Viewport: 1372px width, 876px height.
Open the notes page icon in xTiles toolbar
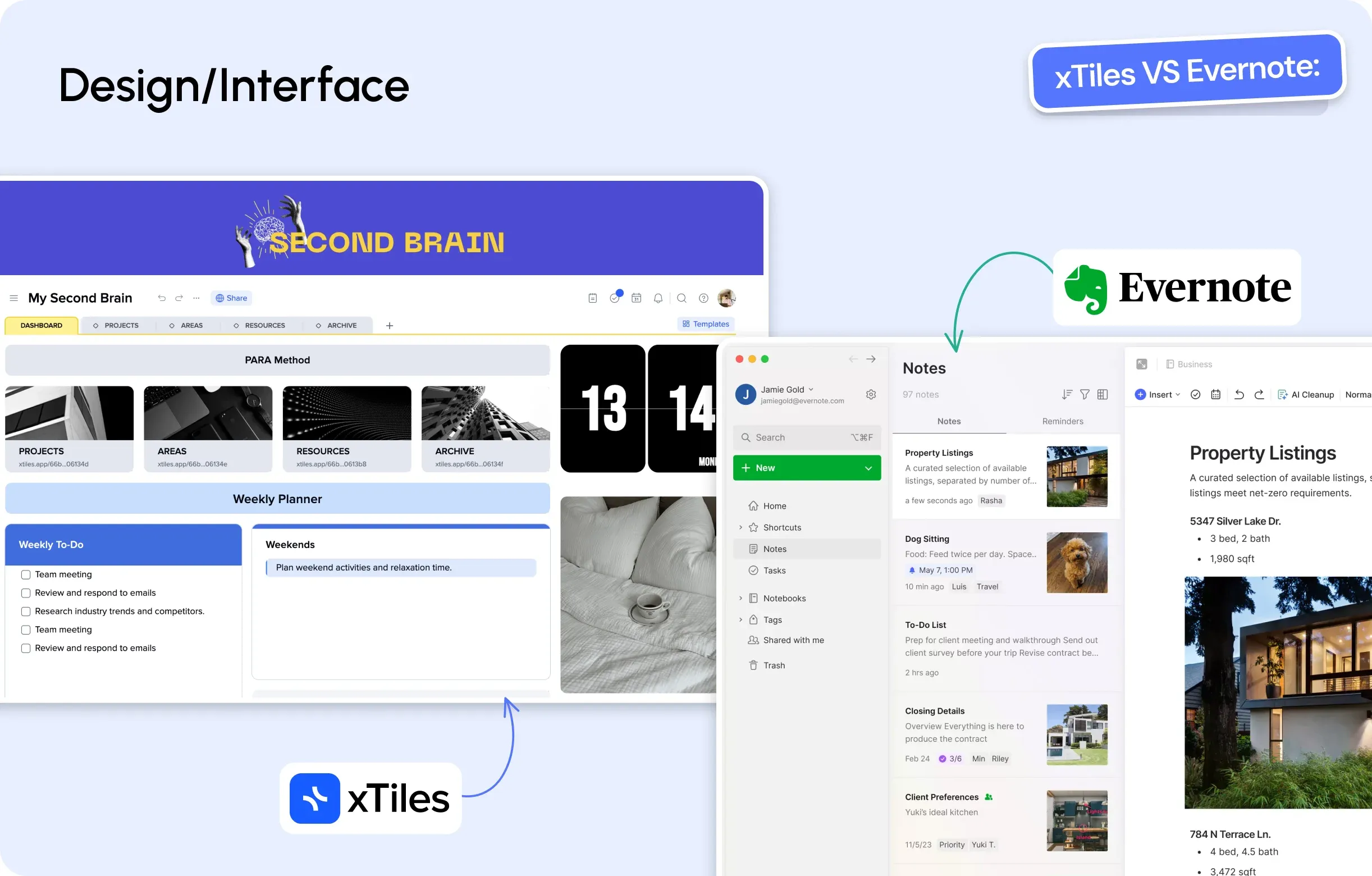pos(593,298)
